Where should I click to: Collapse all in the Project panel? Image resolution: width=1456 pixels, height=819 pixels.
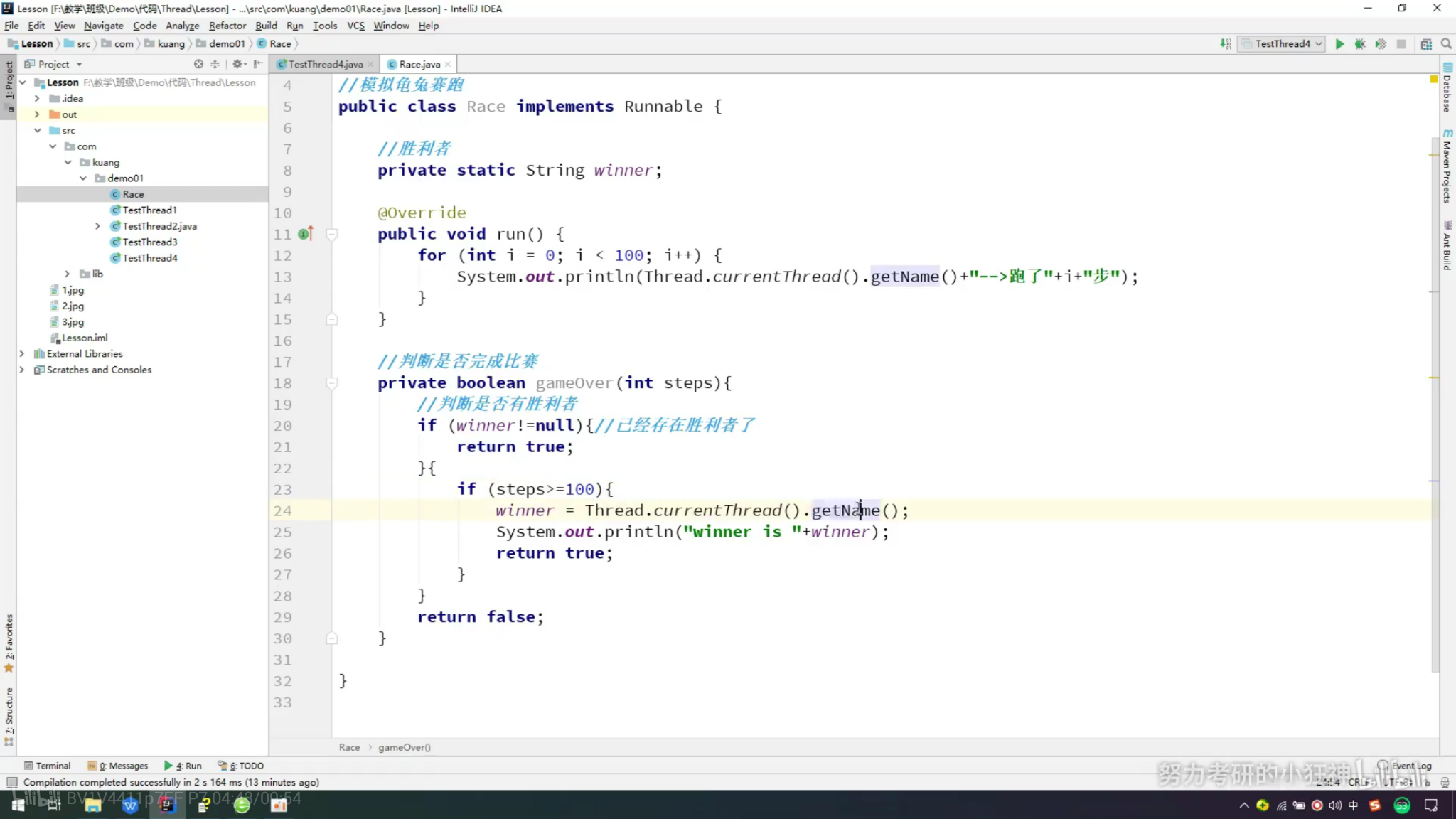215,64
